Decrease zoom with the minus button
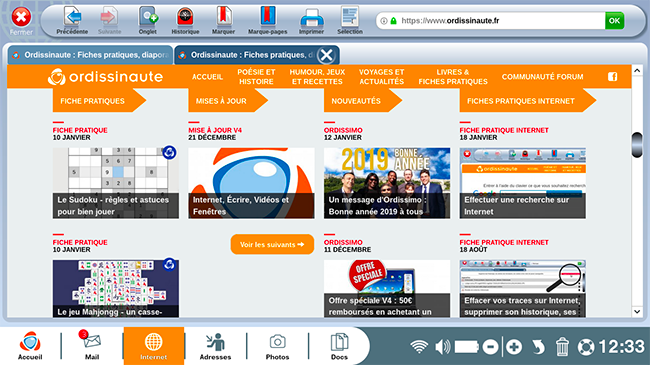Screen dimensions: 650x365 coord(490,346)
